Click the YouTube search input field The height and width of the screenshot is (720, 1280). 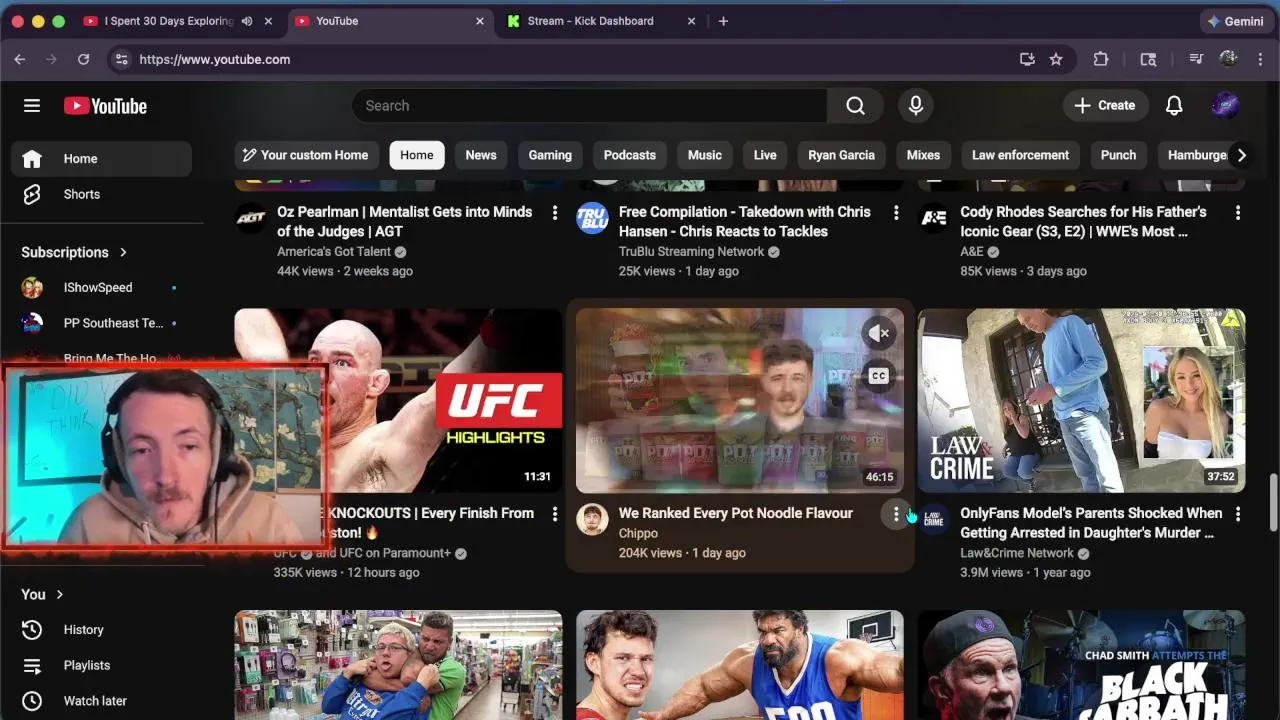pos(590,106)
